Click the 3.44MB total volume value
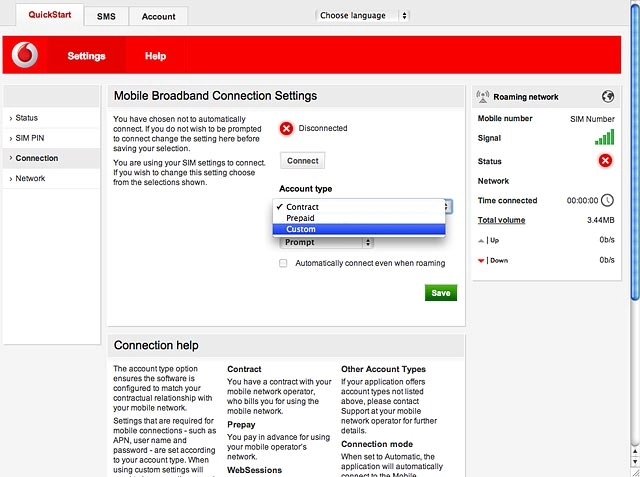Image resolution: width=640 pixels, height=477 pixels. [601, 220]
